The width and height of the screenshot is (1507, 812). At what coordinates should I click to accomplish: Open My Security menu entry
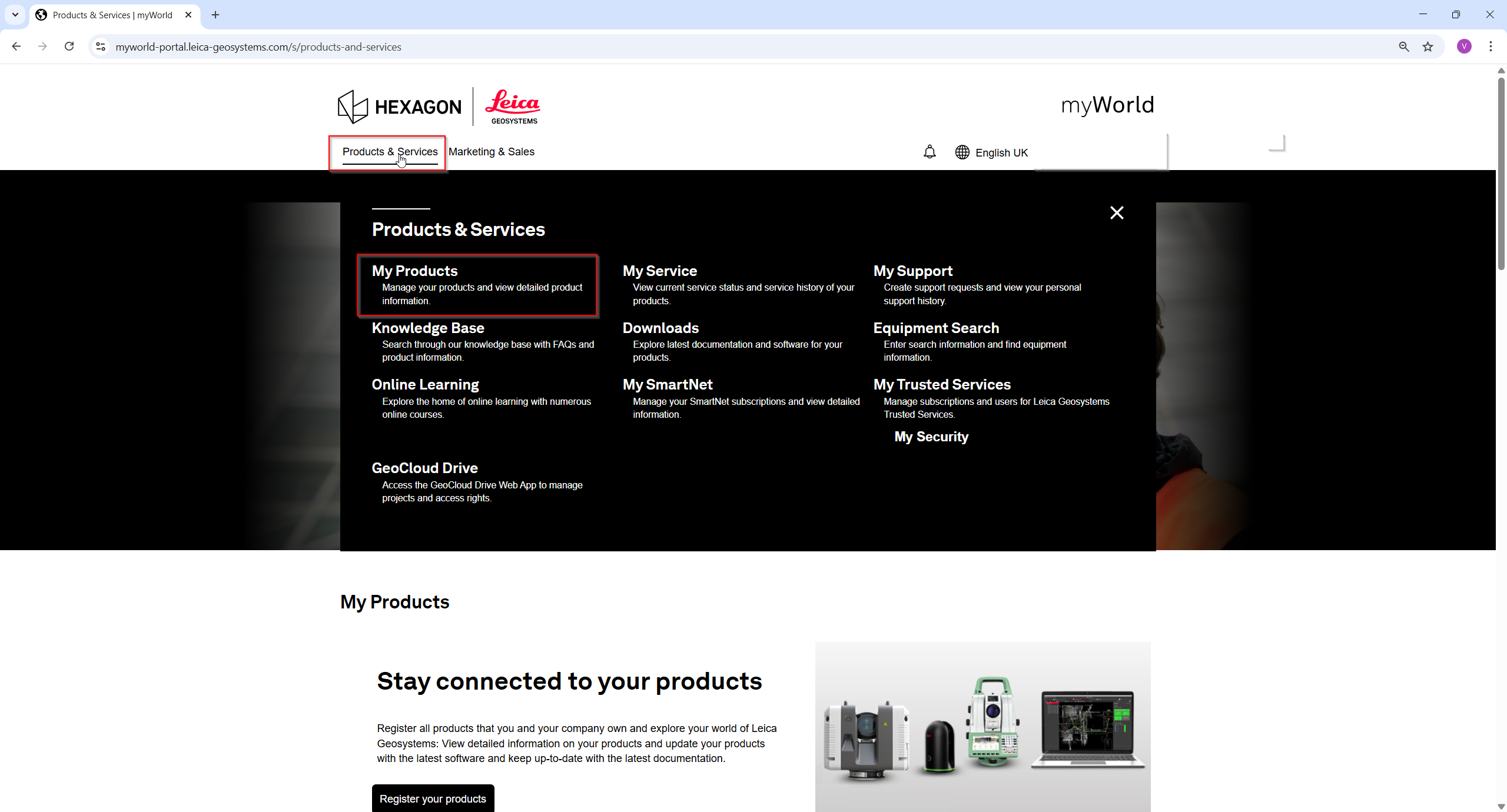931,437
